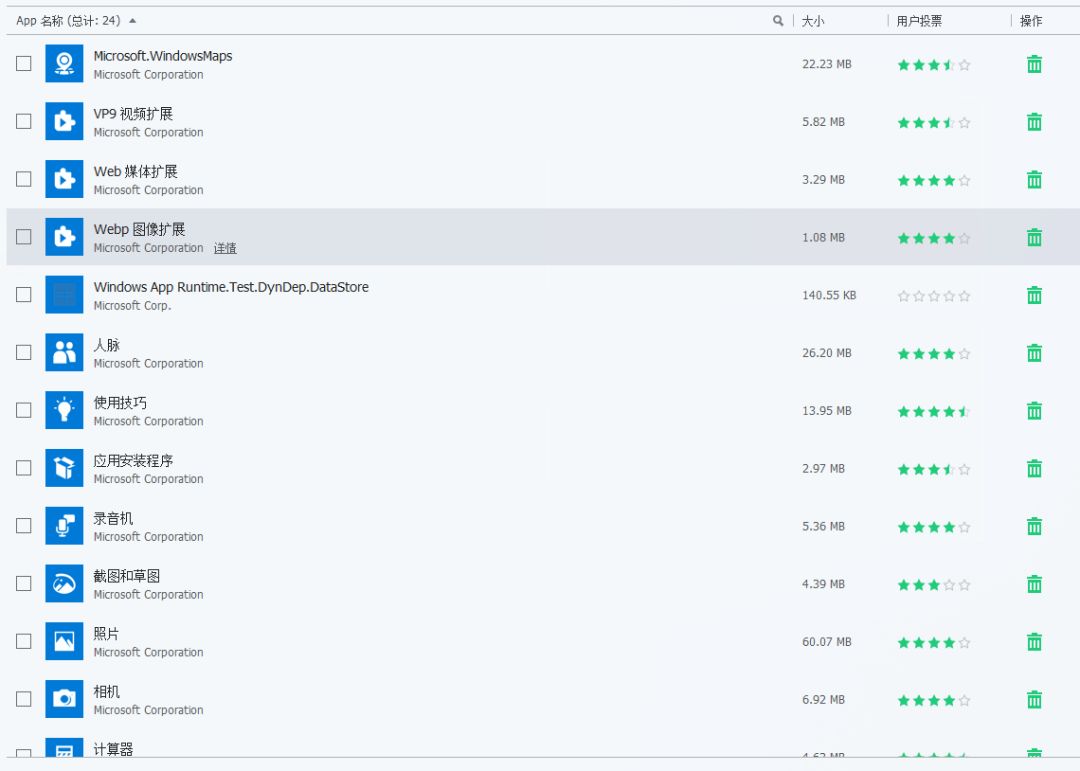1080x771 pixels.
Task: Click the 140.55 KB size value
Action: click(829, 296)
